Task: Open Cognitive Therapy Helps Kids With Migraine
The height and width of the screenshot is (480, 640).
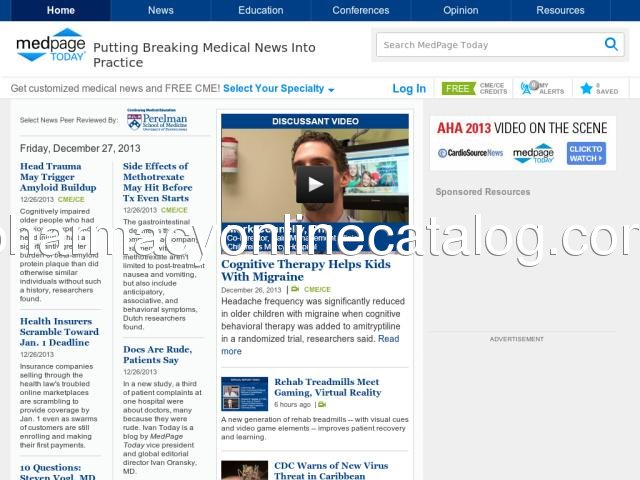Action: 306,270
